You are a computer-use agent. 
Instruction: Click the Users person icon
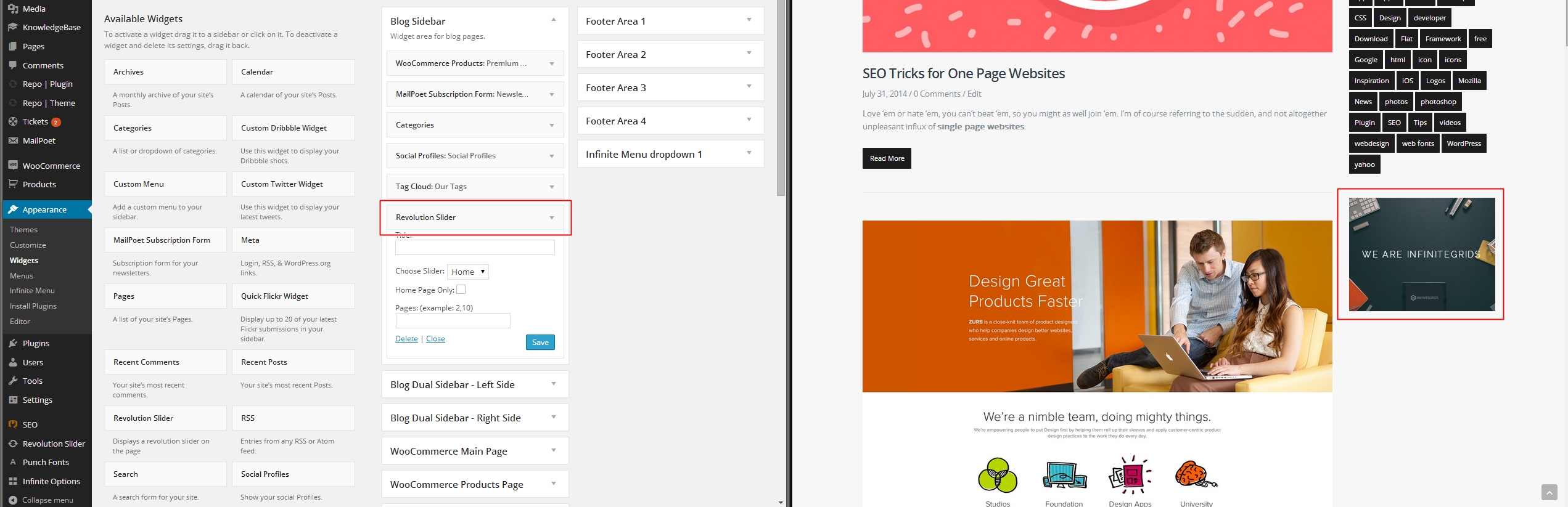[x=13, y=362]
